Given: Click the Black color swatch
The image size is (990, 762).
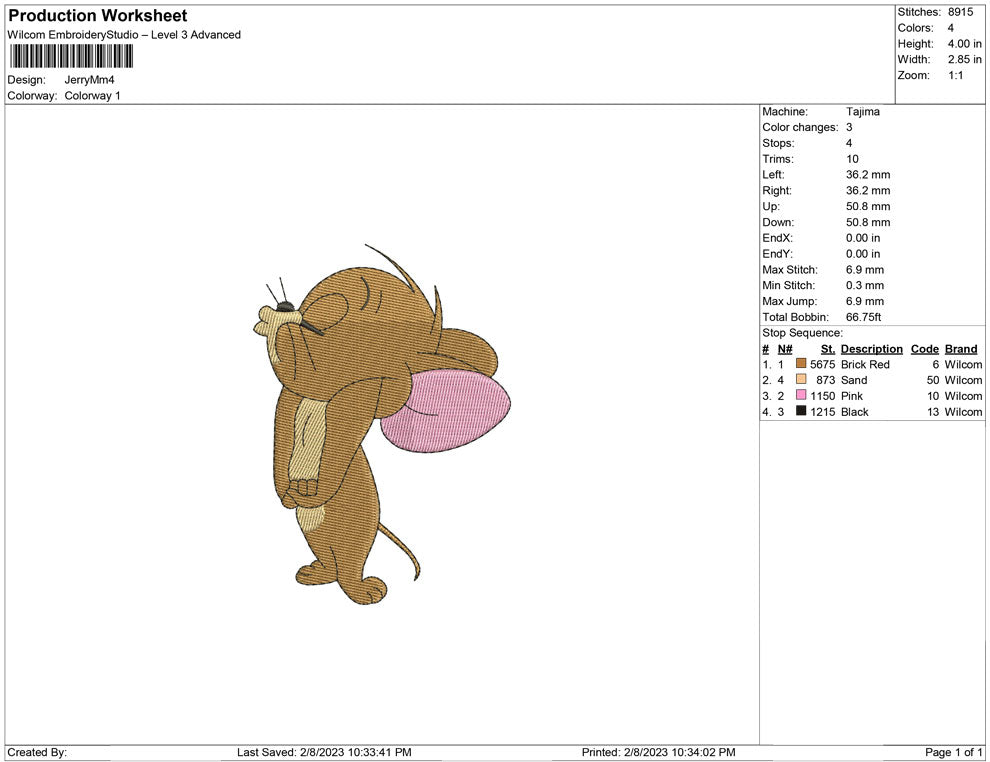Looking at the screenshot, I should 801,411.
